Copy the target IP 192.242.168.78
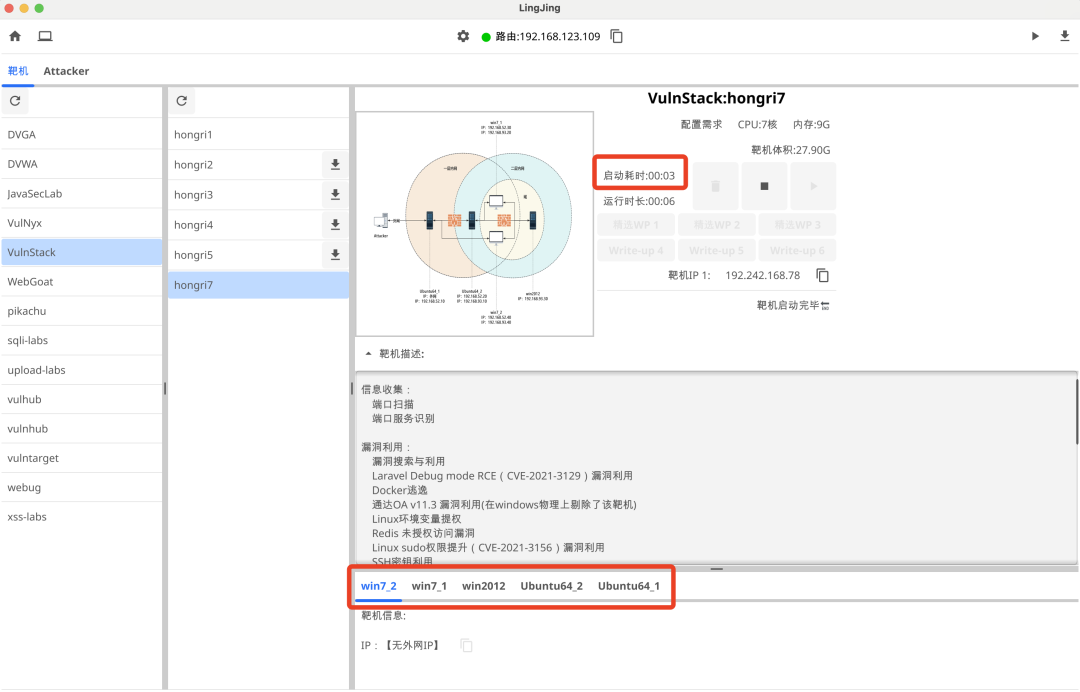The width and height of the screenshot is (1080, 692). click(822, 275)
